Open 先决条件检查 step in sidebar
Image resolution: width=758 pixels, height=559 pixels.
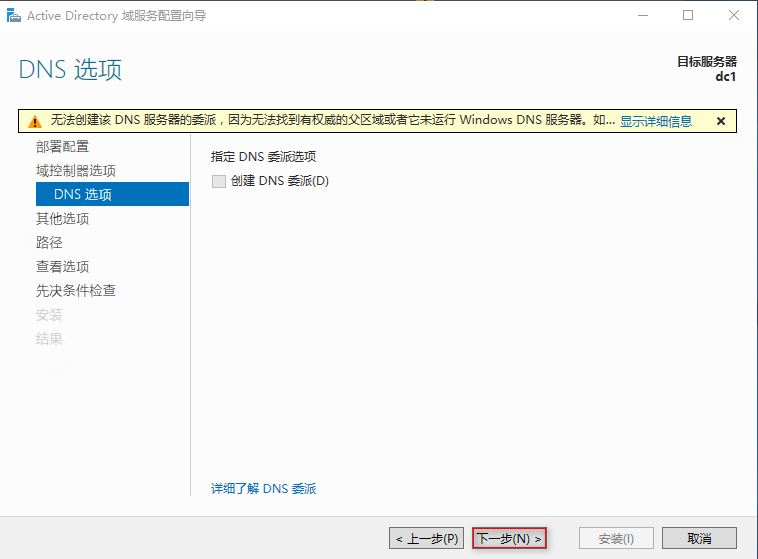[76, 291]
